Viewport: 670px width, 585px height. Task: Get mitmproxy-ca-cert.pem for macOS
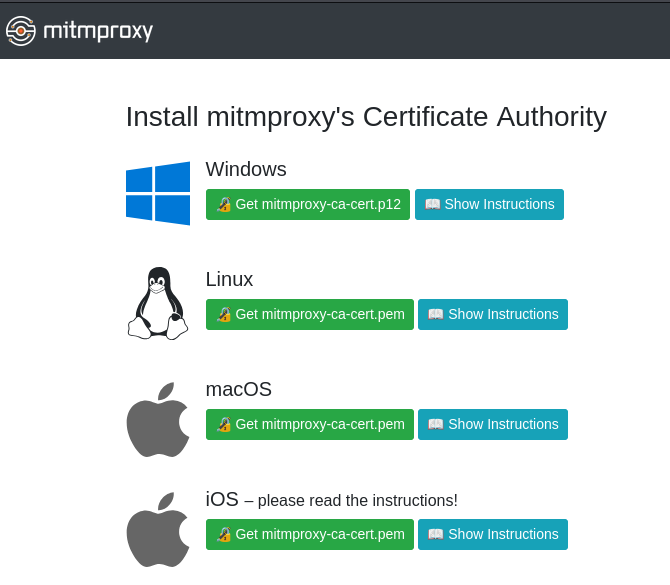click(310, 424)
